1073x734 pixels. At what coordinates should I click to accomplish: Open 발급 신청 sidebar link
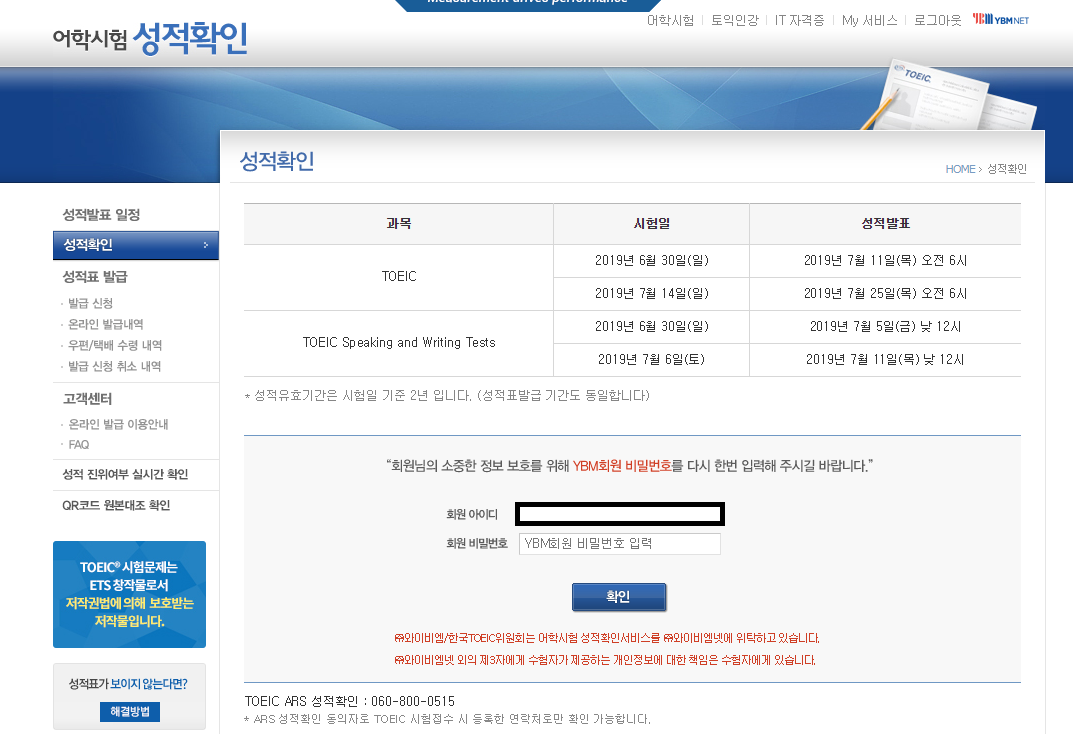click(x=90, y=303)
